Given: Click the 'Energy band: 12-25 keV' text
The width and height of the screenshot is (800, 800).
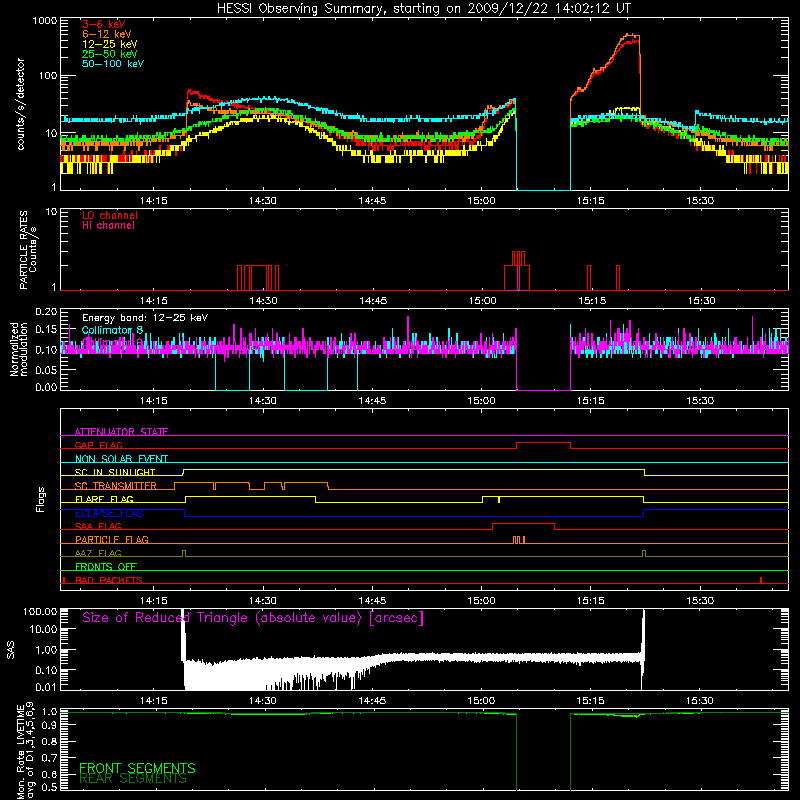Looking at the screenshot, I should [x=145, y=318].
